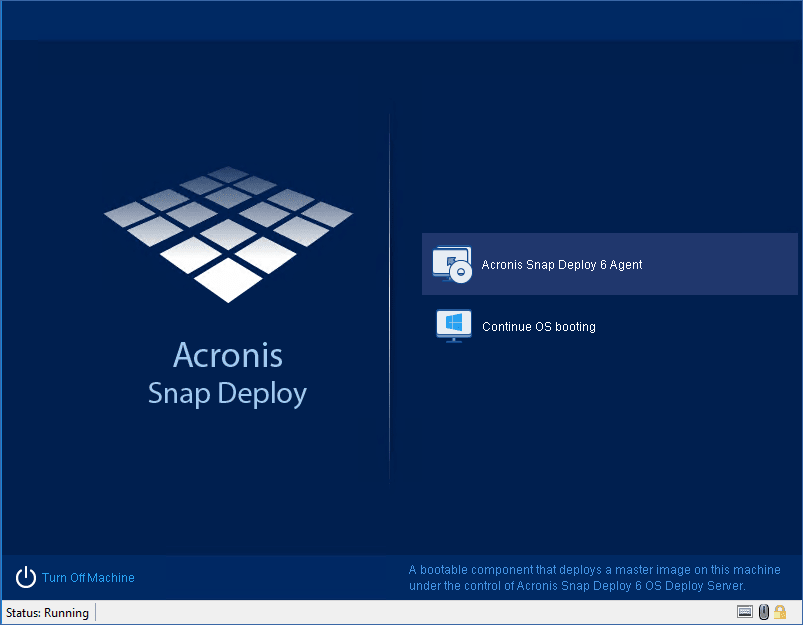Viewport: 803px width, 625px height.
Task: Click the Snap Deploy product name text
Action: pyautogui.click(x=227, y=393)
